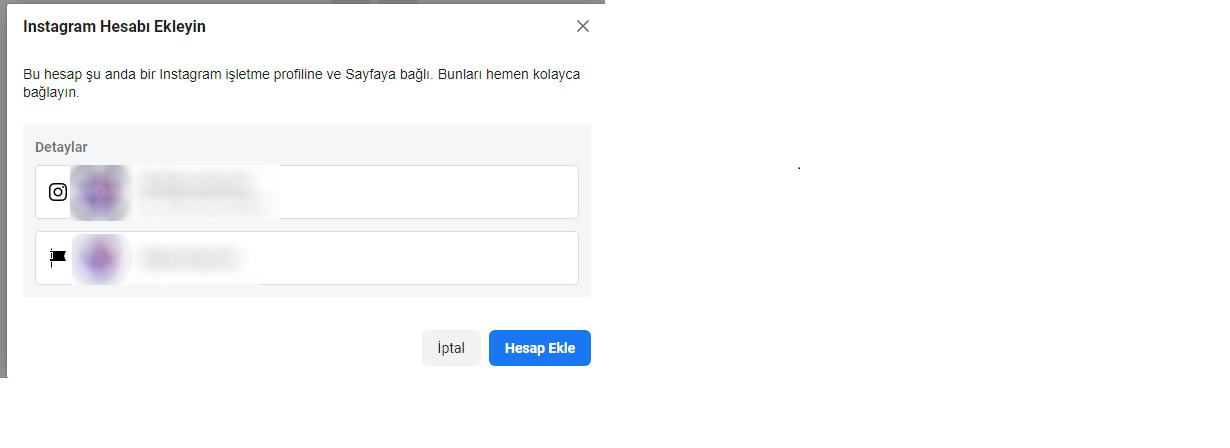Confirm with the Hesap Ekle button
Viewport: 1230px width, 448px height.
(x=540, y=348)
